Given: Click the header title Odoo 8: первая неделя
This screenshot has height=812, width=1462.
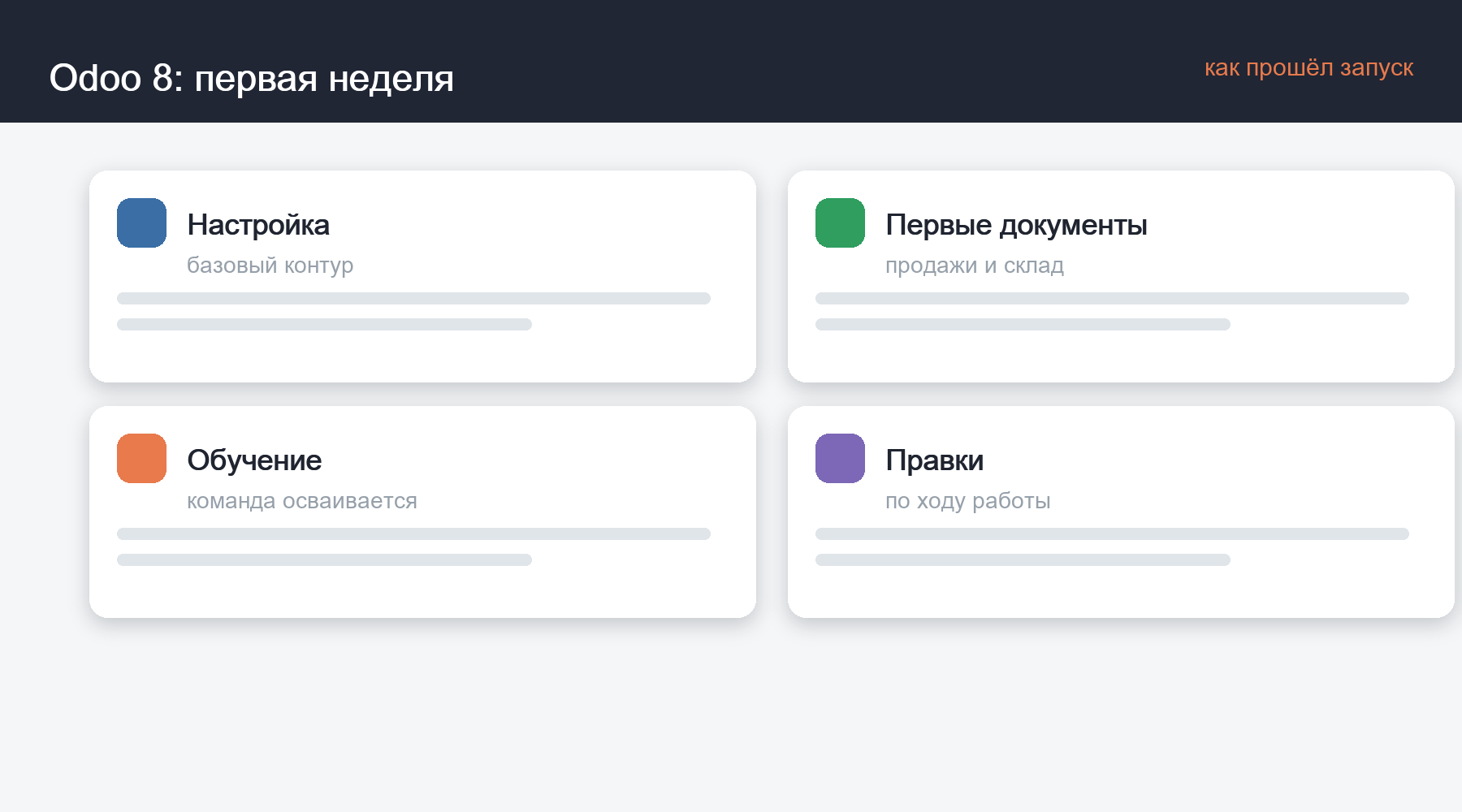Looking at the screenshot, I should (252, 78).
